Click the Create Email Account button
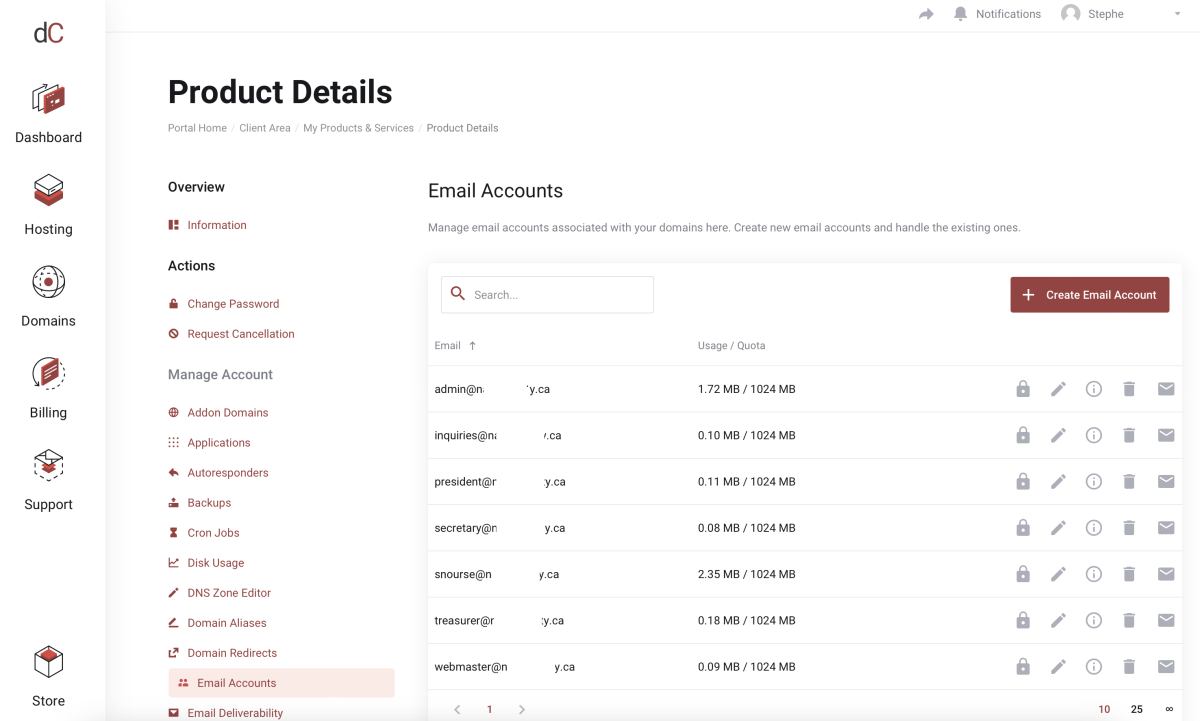Viewport: 1200px width, 721px height. pyautogui.click(x=1089, y=295)
